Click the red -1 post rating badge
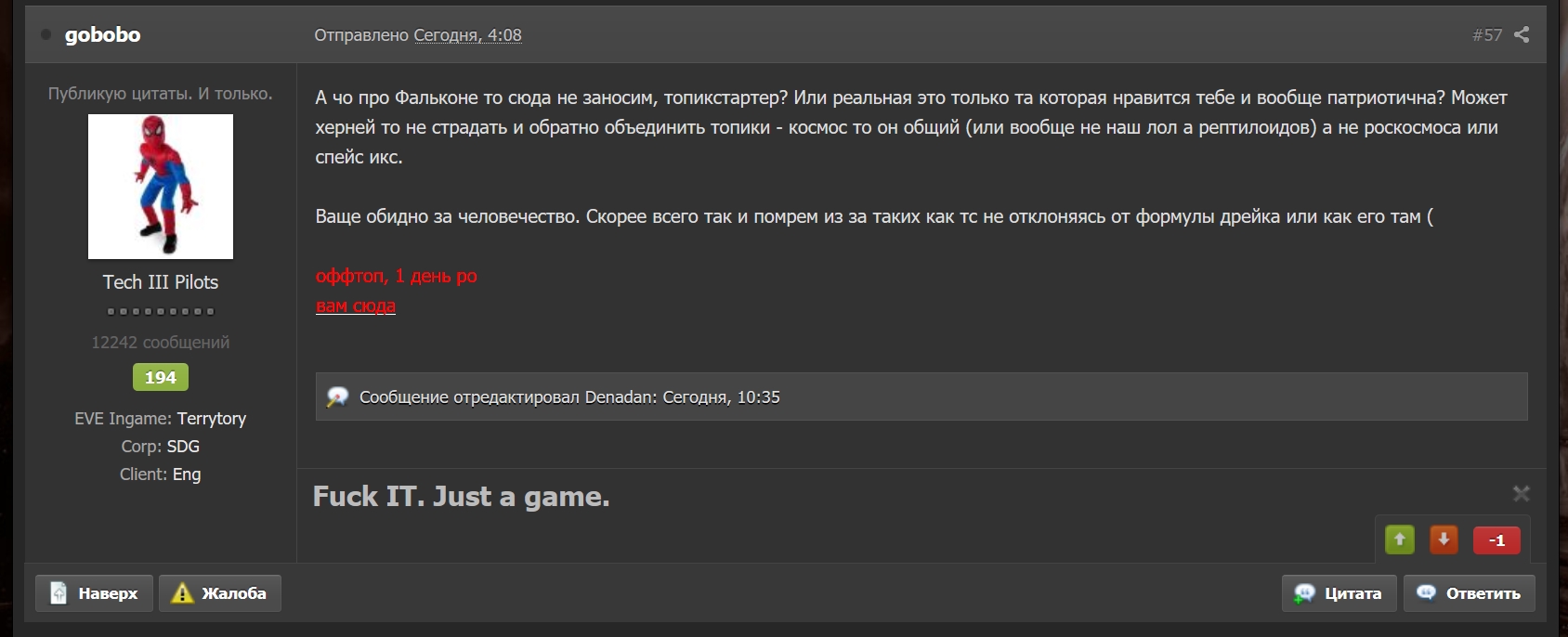The height and width of the screenshot is (637, 1568). (1496, 540)
